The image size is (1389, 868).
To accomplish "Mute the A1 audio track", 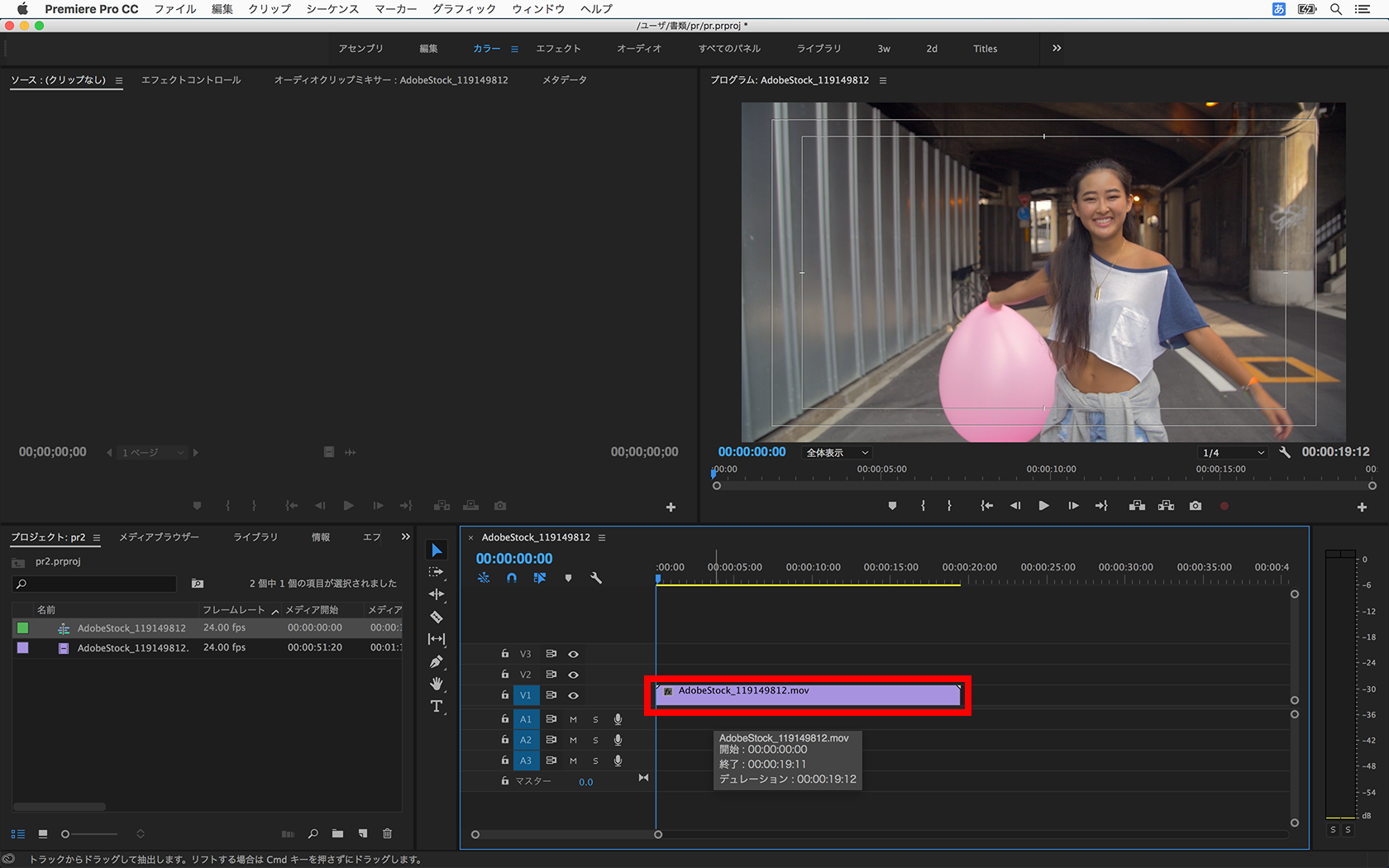I will [573, 719].
